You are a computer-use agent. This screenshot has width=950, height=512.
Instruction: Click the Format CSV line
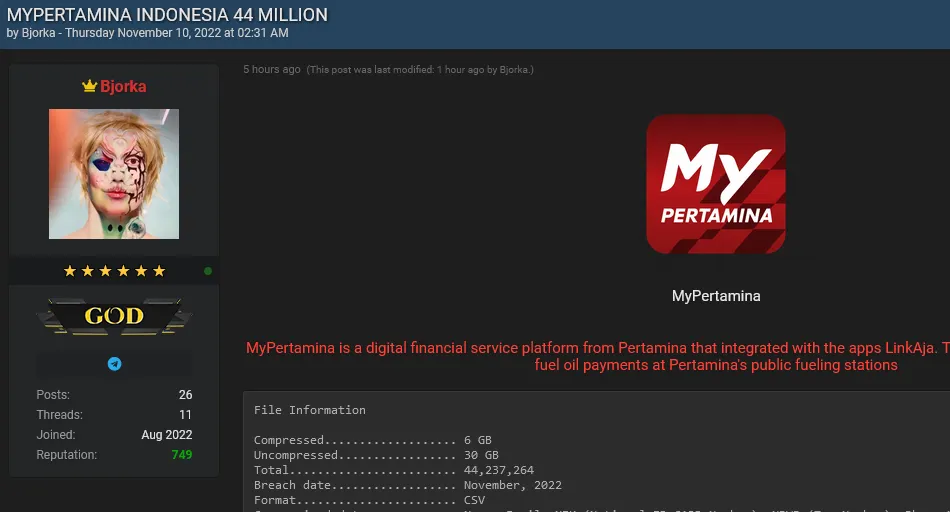(x=370, y=500)
